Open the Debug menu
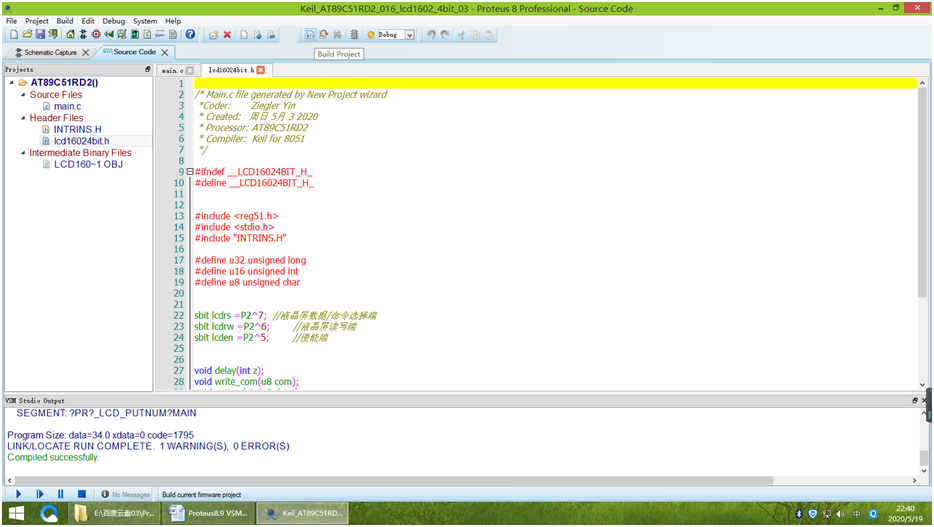The image size is (934, 527). [114, 21]
